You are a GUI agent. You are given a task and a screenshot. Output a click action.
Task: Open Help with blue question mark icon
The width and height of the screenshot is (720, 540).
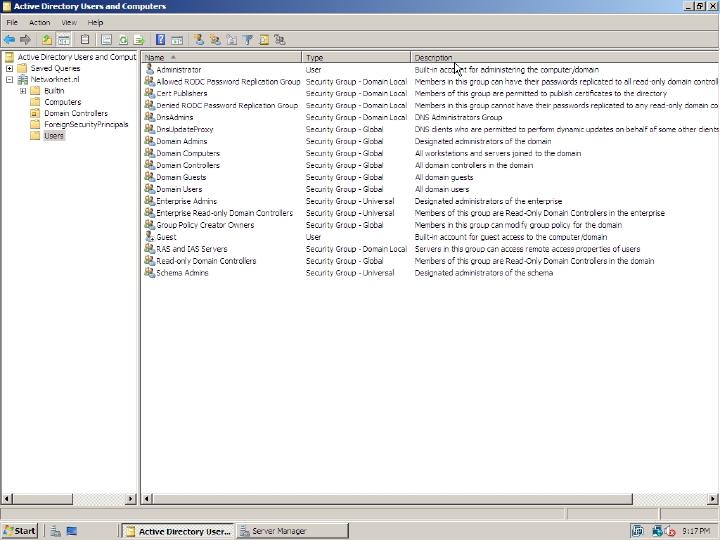point(160,40)
